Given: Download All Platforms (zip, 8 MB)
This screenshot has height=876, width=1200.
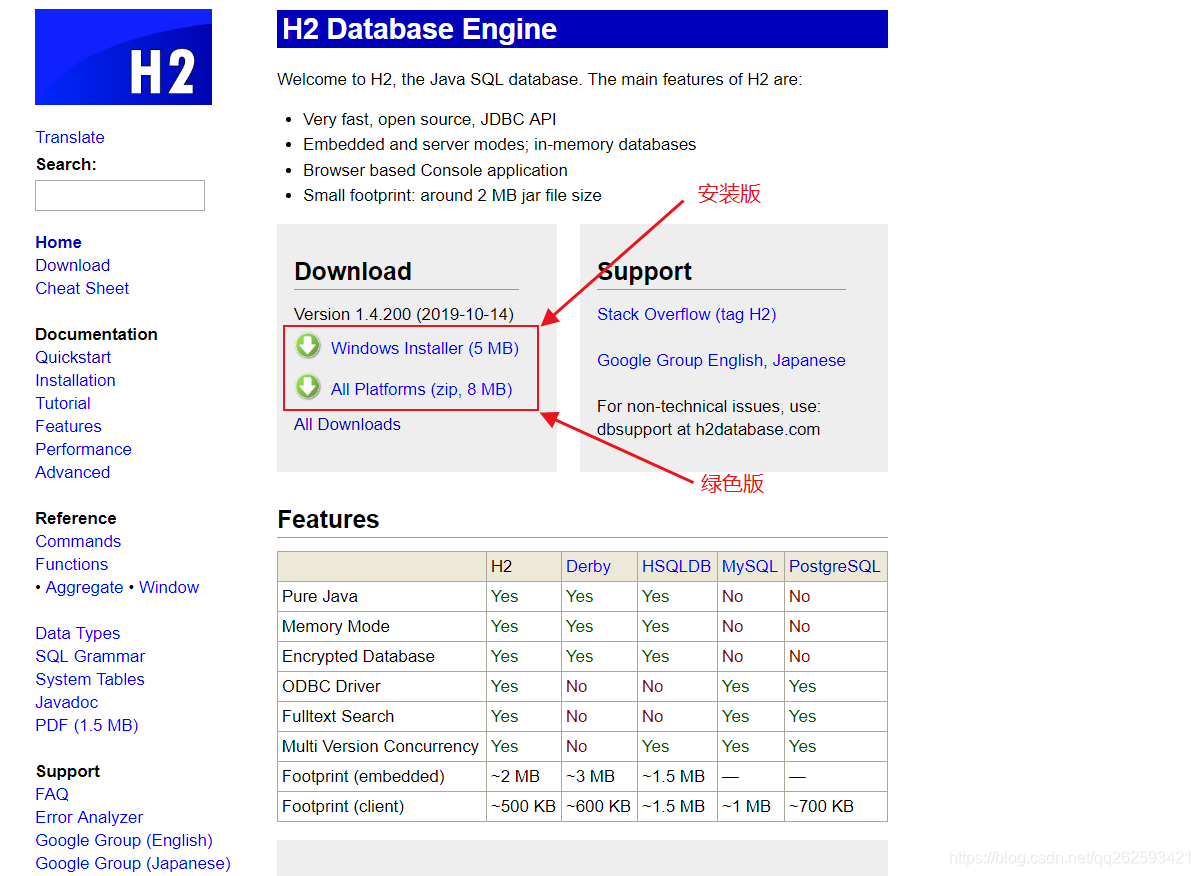Looking at the screenshot, I should pos(421,389).
